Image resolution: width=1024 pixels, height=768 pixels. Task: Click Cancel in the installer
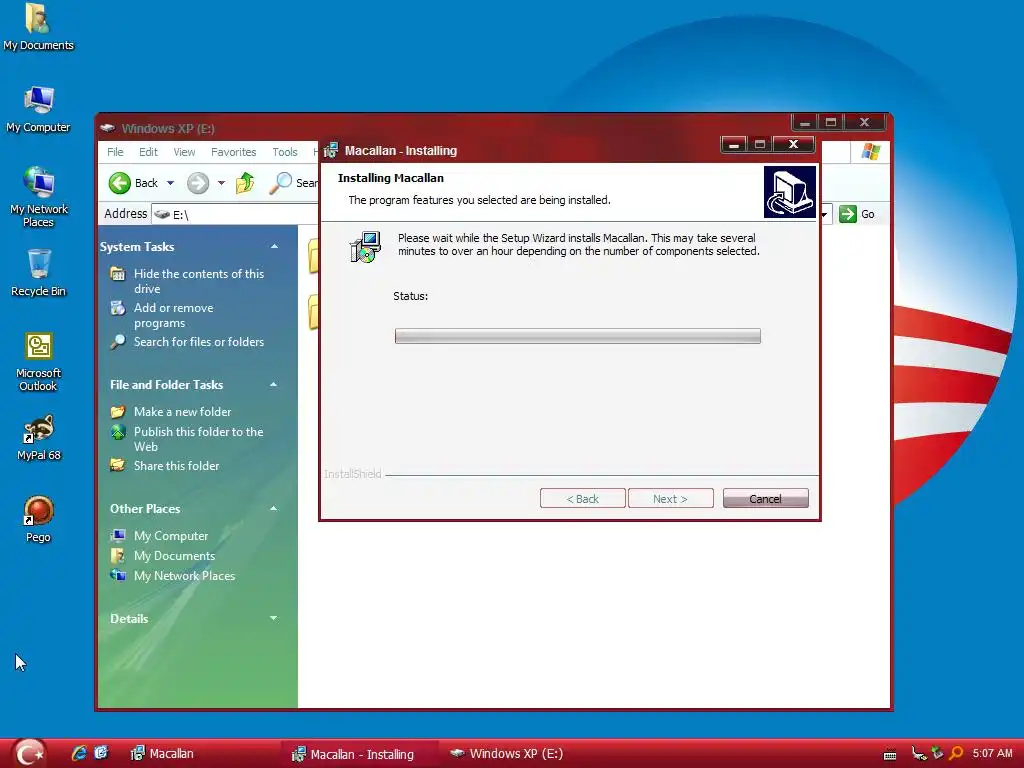[x=765, y=499]
